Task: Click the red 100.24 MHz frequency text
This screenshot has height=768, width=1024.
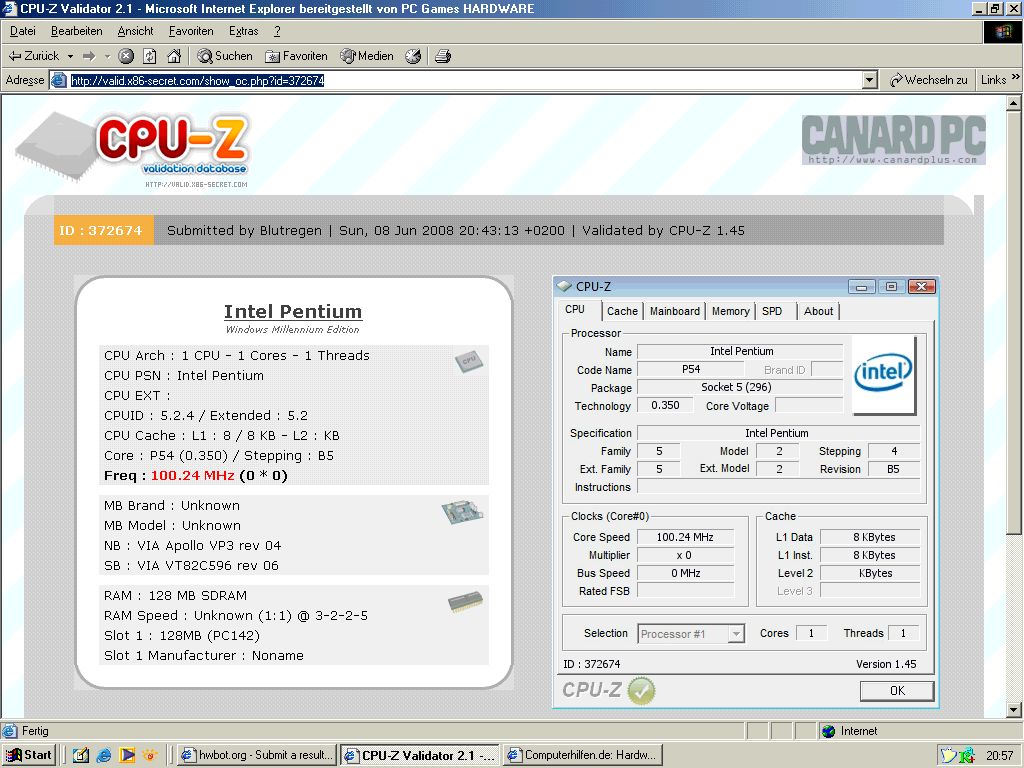Action: coord(192,475)
